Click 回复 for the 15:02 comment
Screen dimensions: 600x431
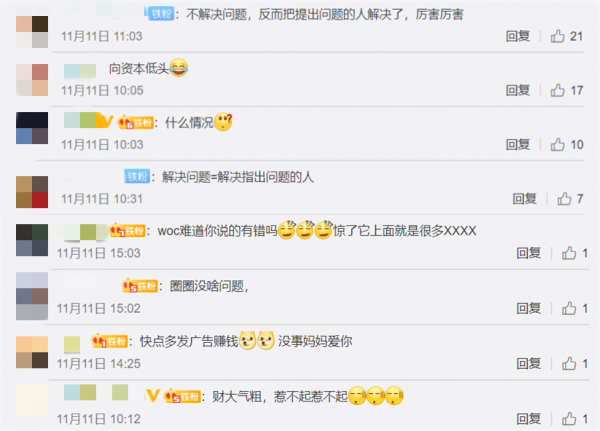(x=528, y=309)
